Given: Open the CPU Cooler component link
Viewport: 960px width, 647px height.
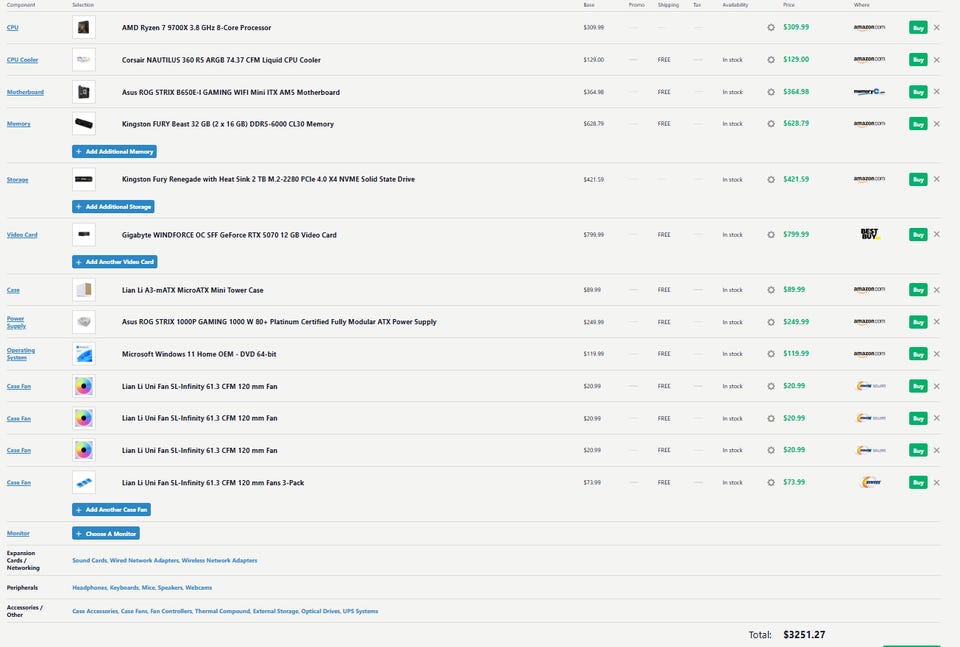Looking at the screenshot, I should [22, 60].
